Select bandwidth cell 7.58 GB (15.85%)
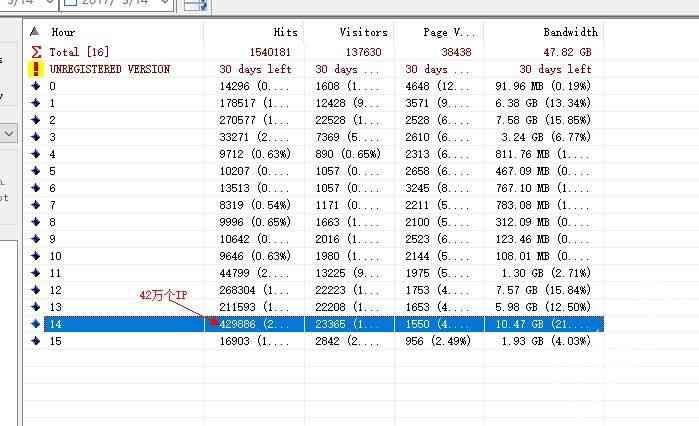This screenshot has height=426, width=699. [543, 120]
